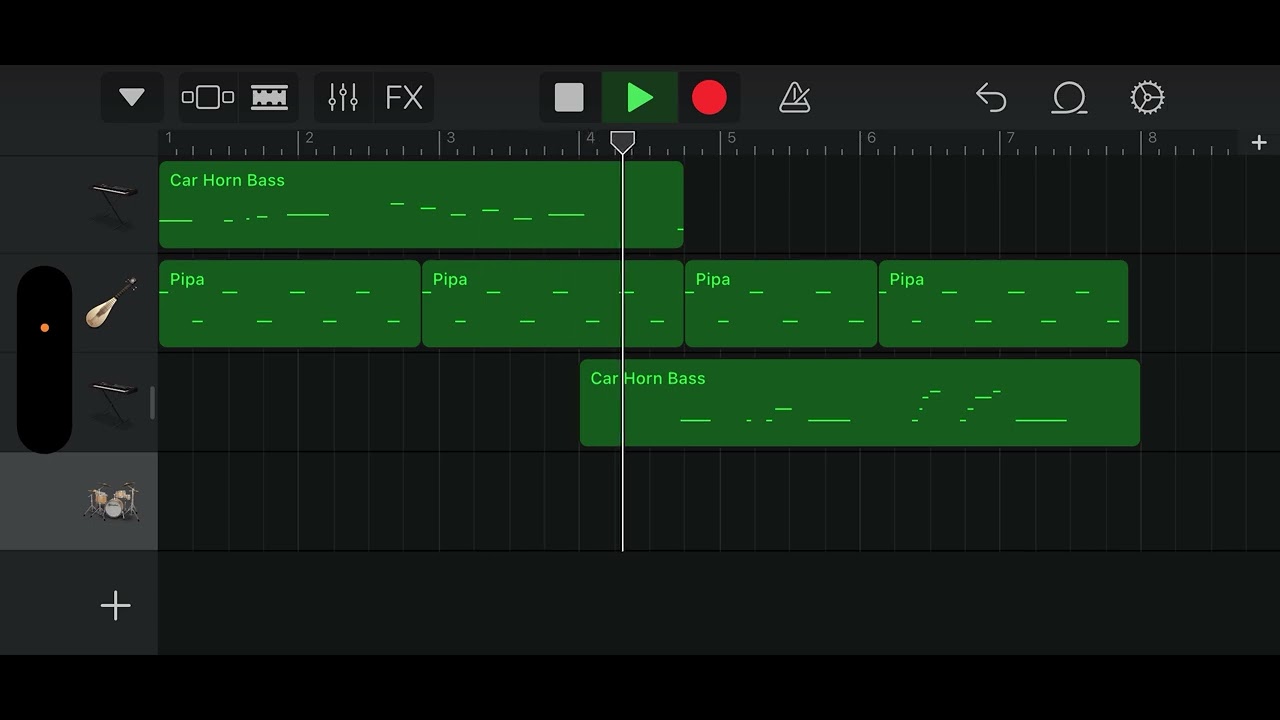Stop playback with the square button
1280x720 pixels.
click(569, 97)
